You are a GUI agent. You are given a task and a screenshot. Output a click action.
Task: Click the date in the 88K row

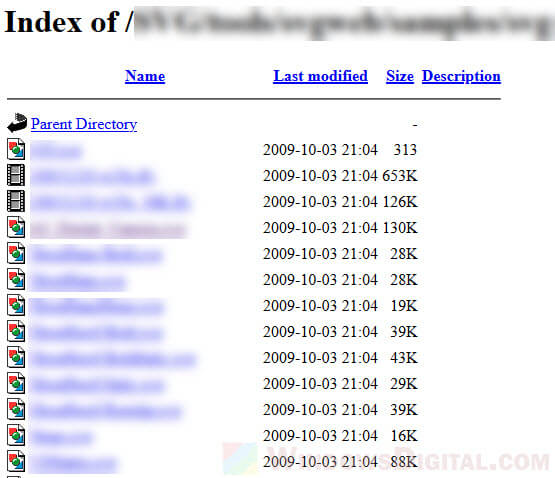tap(320, 462)
